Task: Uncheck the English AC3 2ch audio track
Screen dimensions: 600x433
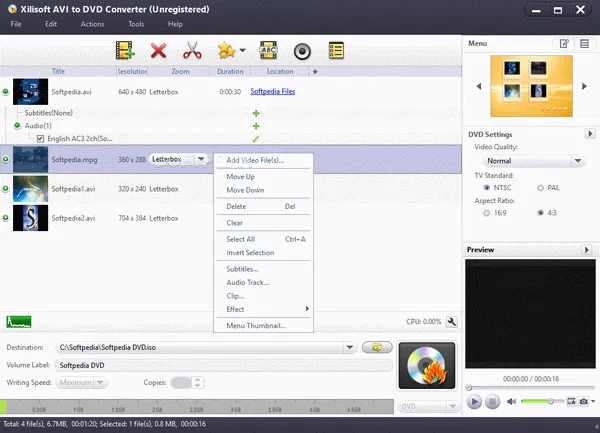Action: 40,138
